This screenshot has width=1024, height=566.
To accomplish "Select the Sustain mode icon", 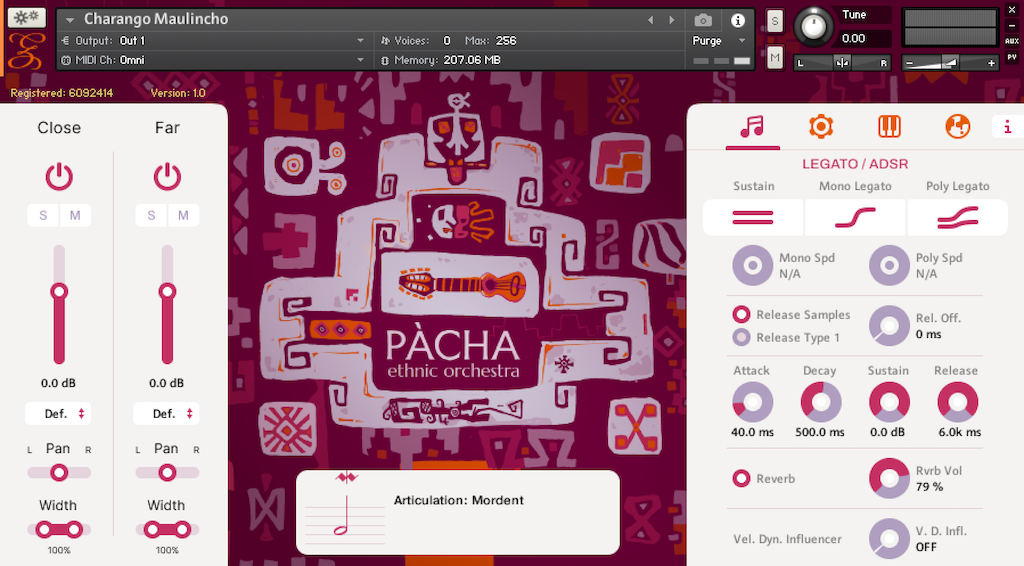I will coord(753,217).
